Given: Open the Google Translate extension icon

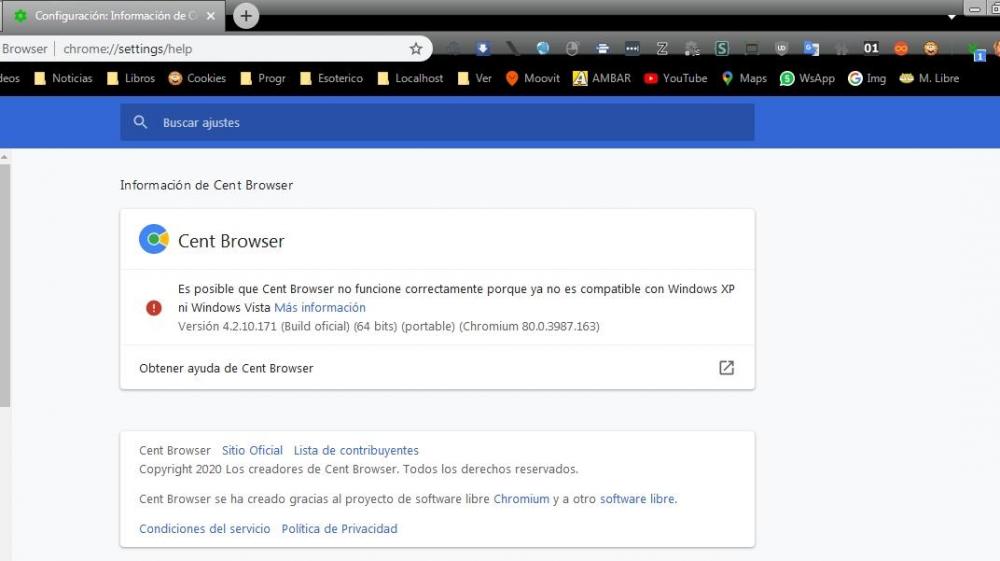Looking at the screenshot, I should 811,48.
